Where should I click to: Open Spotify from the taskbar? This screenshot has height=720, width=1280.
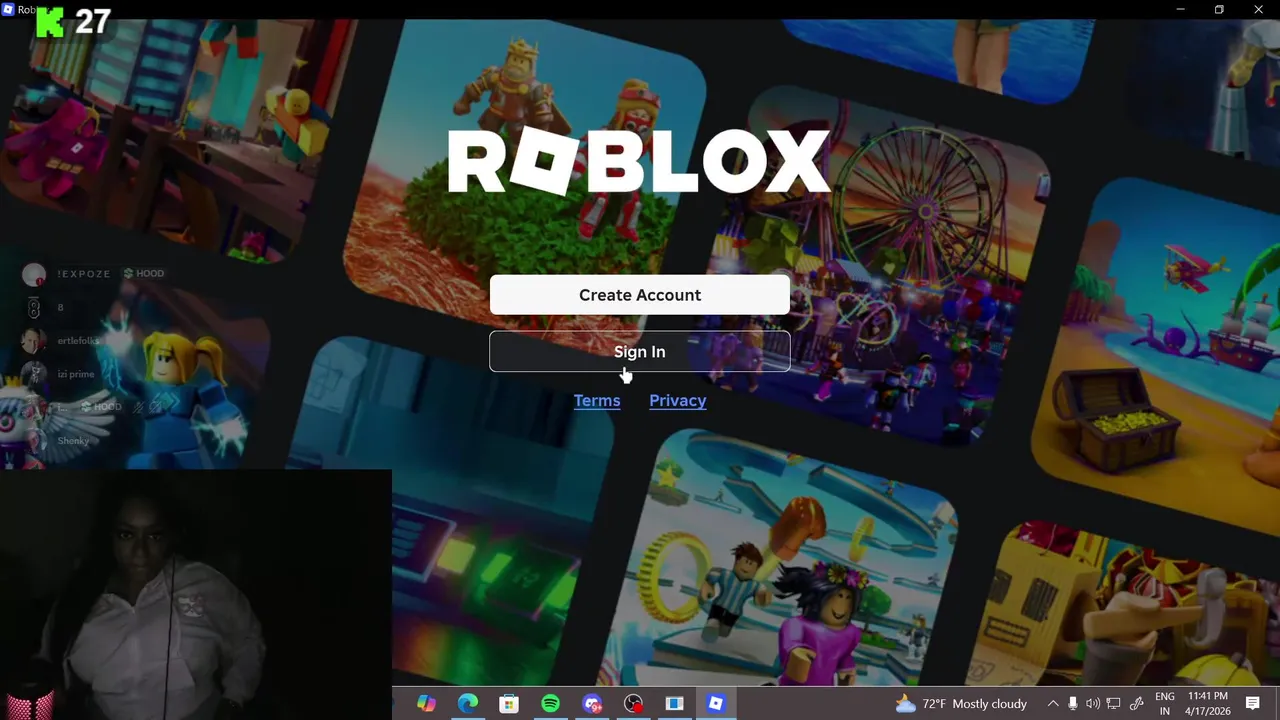tap(551, 704)
